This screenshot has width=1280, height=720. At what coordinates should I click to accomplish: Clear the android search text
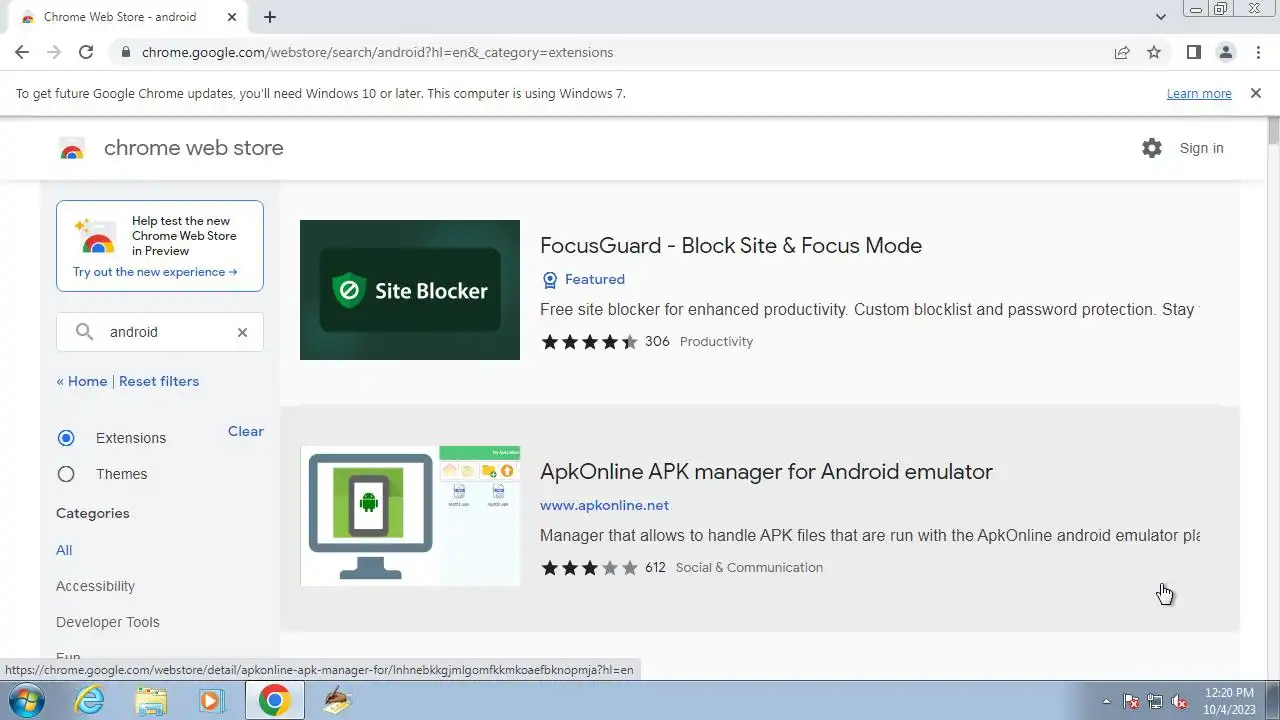point(242,332)
